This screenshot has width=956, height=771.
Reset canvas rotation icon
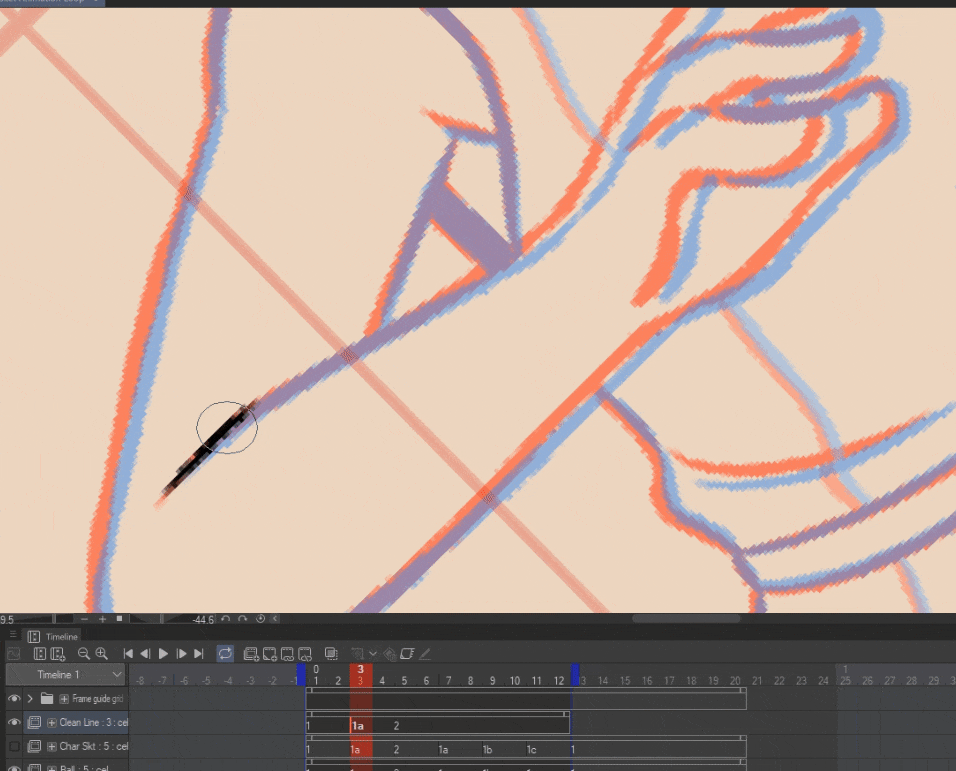click(x=260, y=619)
